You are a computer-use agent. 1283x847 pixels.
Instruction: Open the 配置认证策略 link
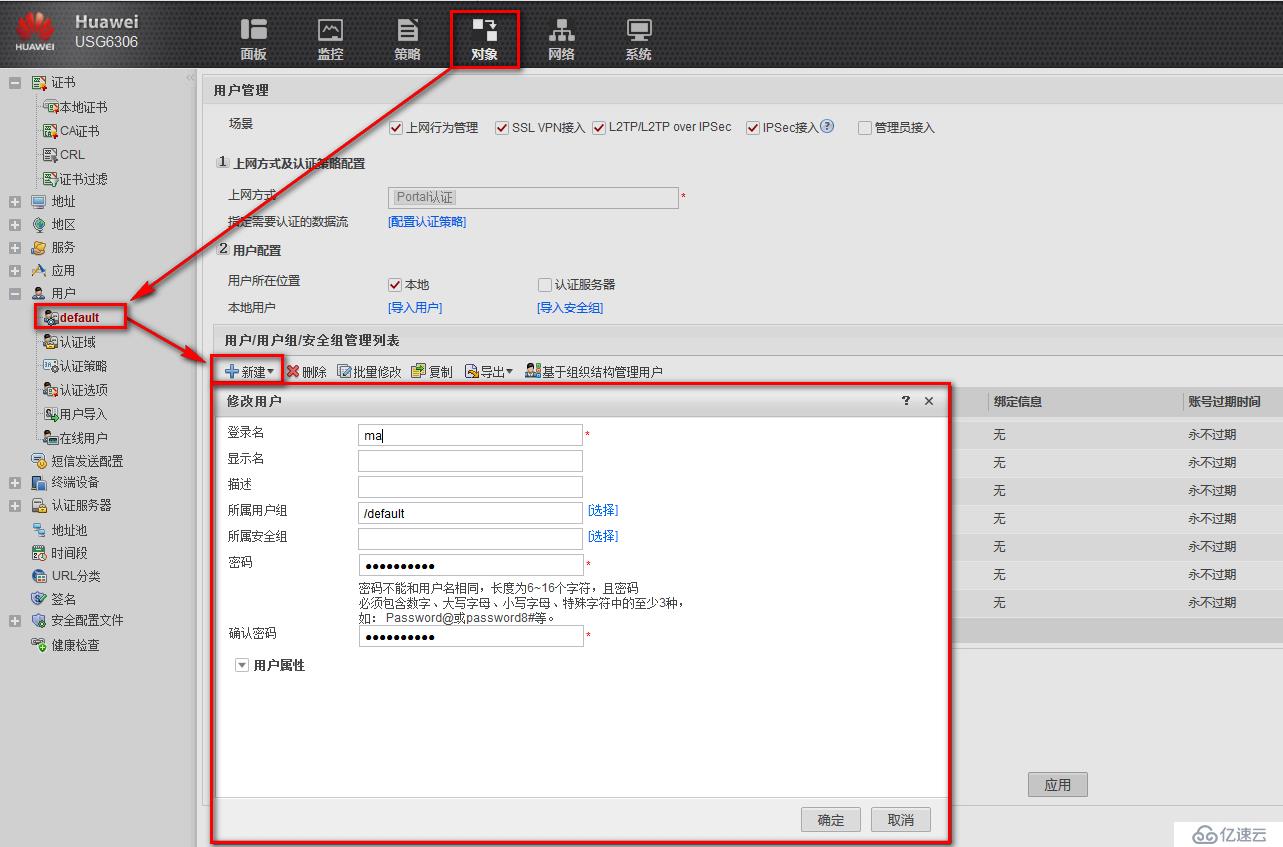pos(427,222)
